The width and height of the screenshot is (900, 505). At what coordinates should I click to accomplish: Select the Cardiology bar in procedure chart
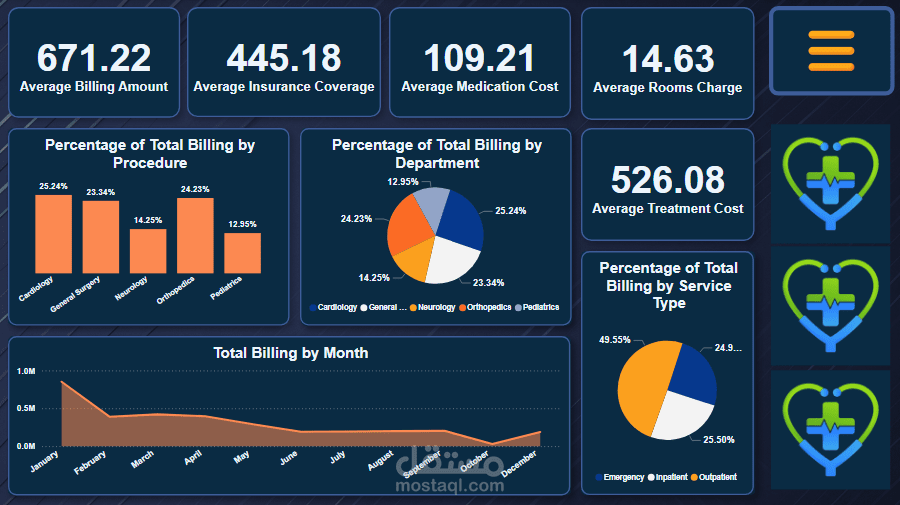pyautogui.click(x=53, y=234)
